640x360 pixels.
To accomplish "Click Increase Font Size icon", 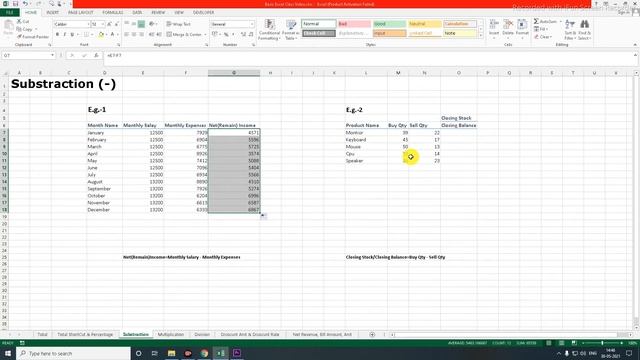I will tap(109, 24).
